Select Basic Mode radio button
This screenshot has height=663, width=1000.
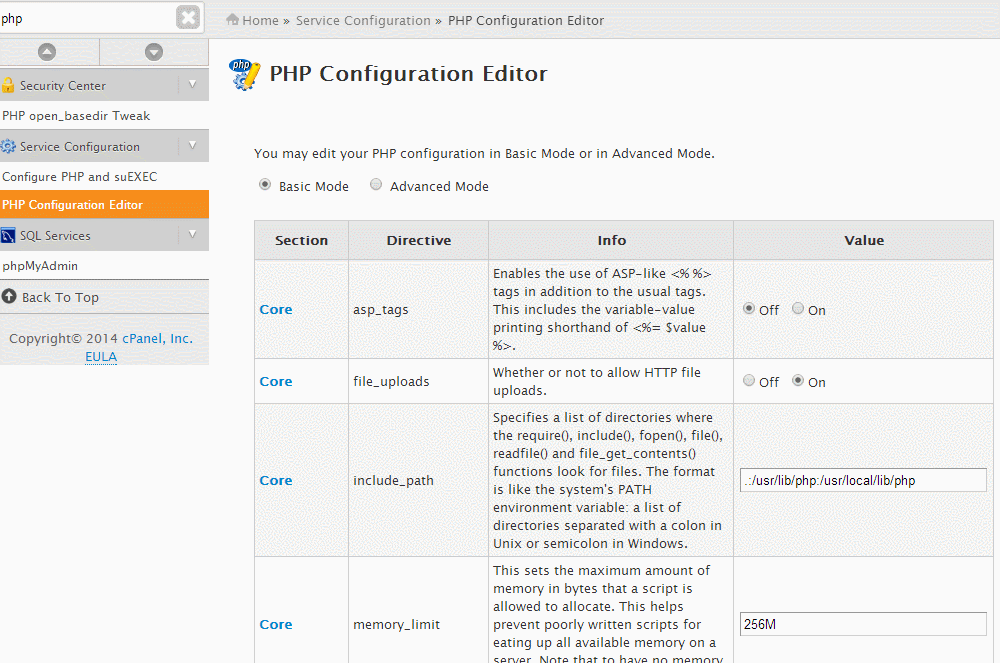[265, 185]
